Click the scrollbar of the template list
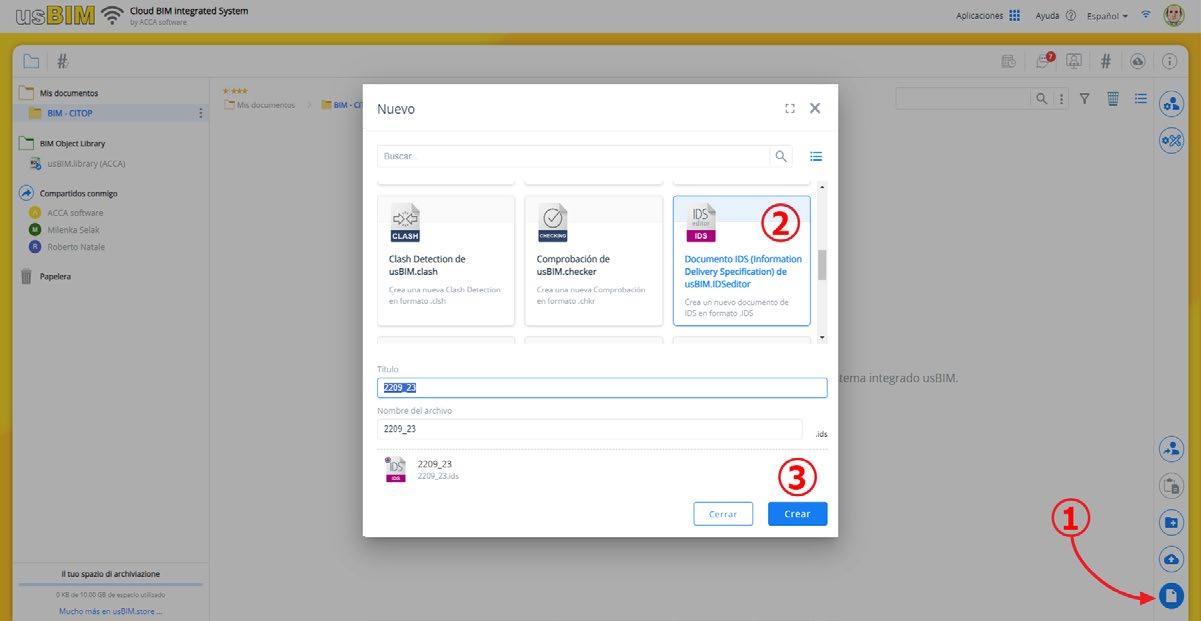 tap(822, 264)
